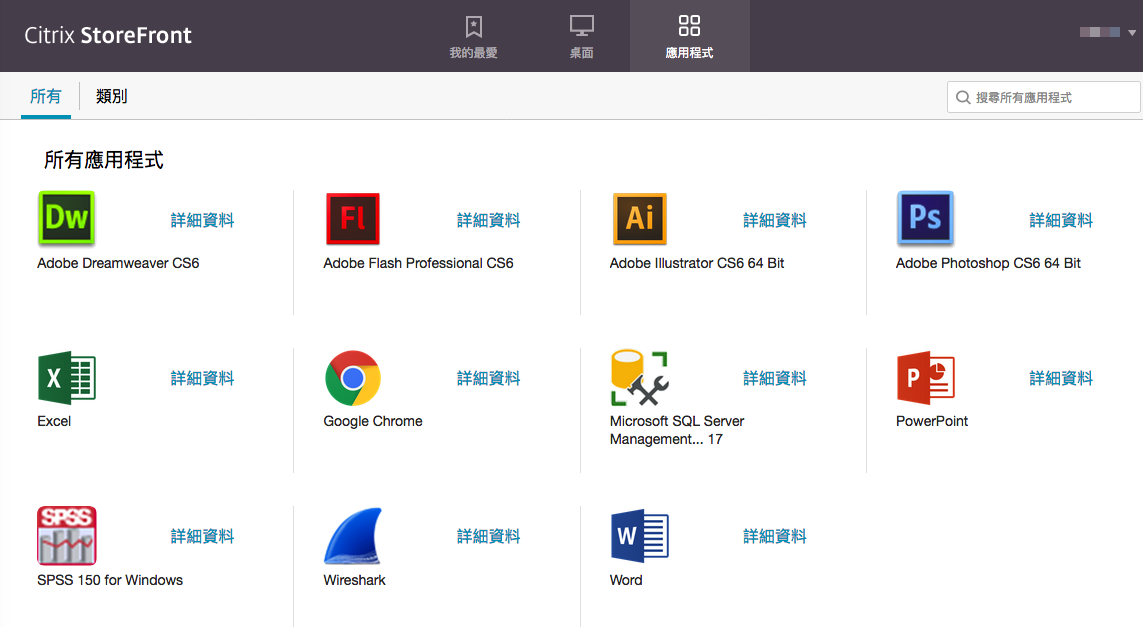
Task: Go to the 桌面 desktops tab
Action: click(581, 36)
